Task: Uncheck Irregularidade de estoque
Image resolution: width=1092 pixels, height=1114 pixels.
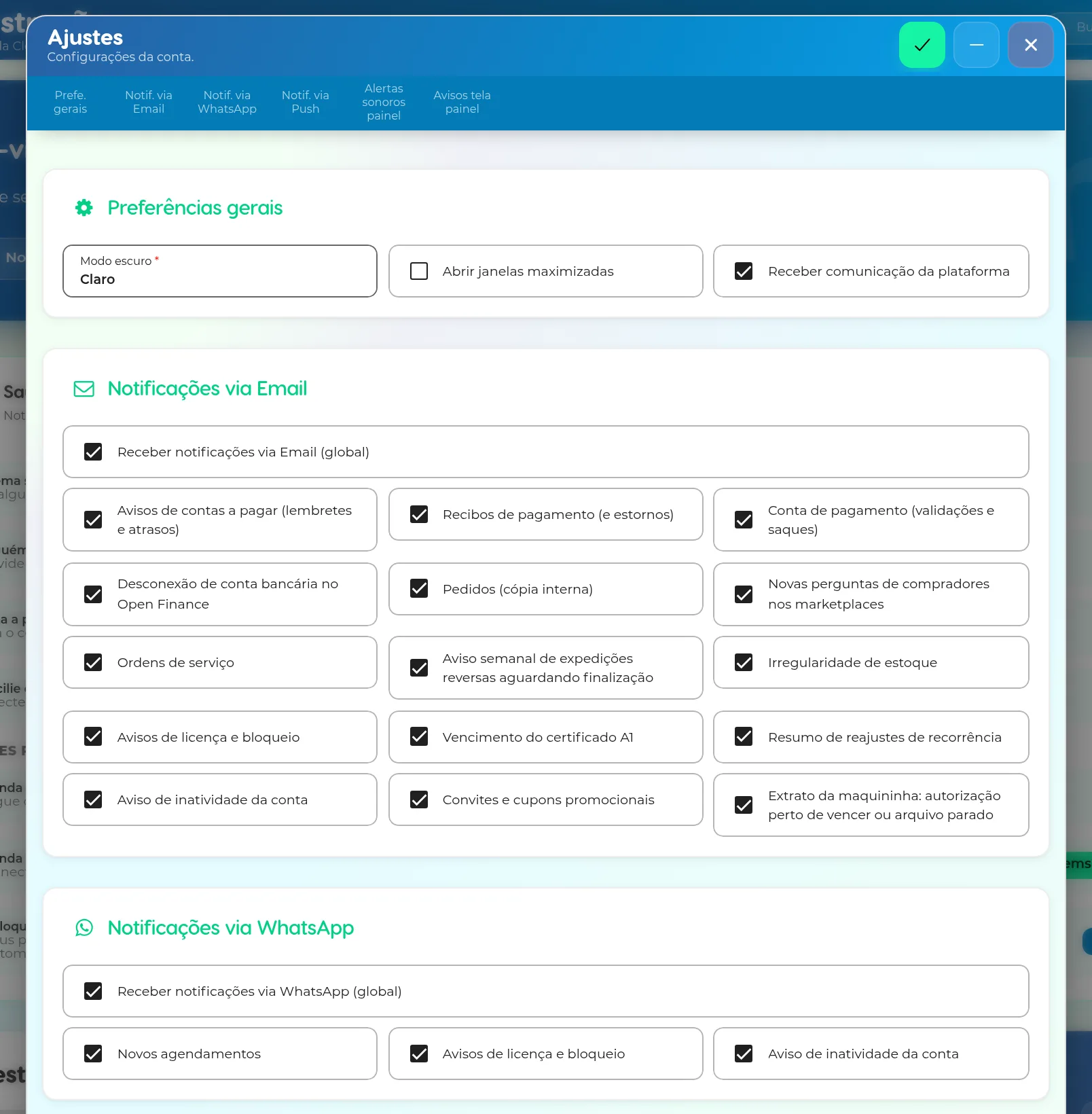Action: coord(744,662)
